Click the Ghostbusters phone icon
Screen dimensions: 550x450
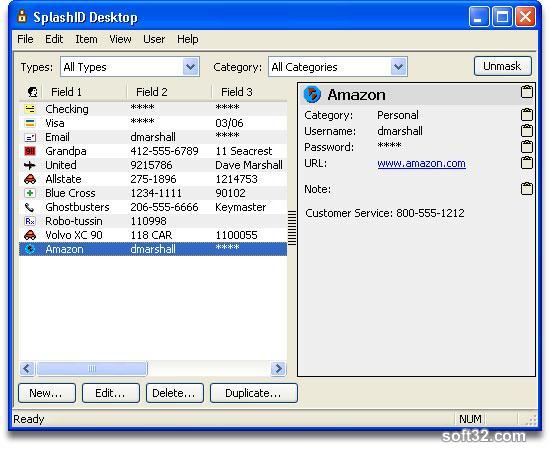pyautogui.click(x=30, y=207)
